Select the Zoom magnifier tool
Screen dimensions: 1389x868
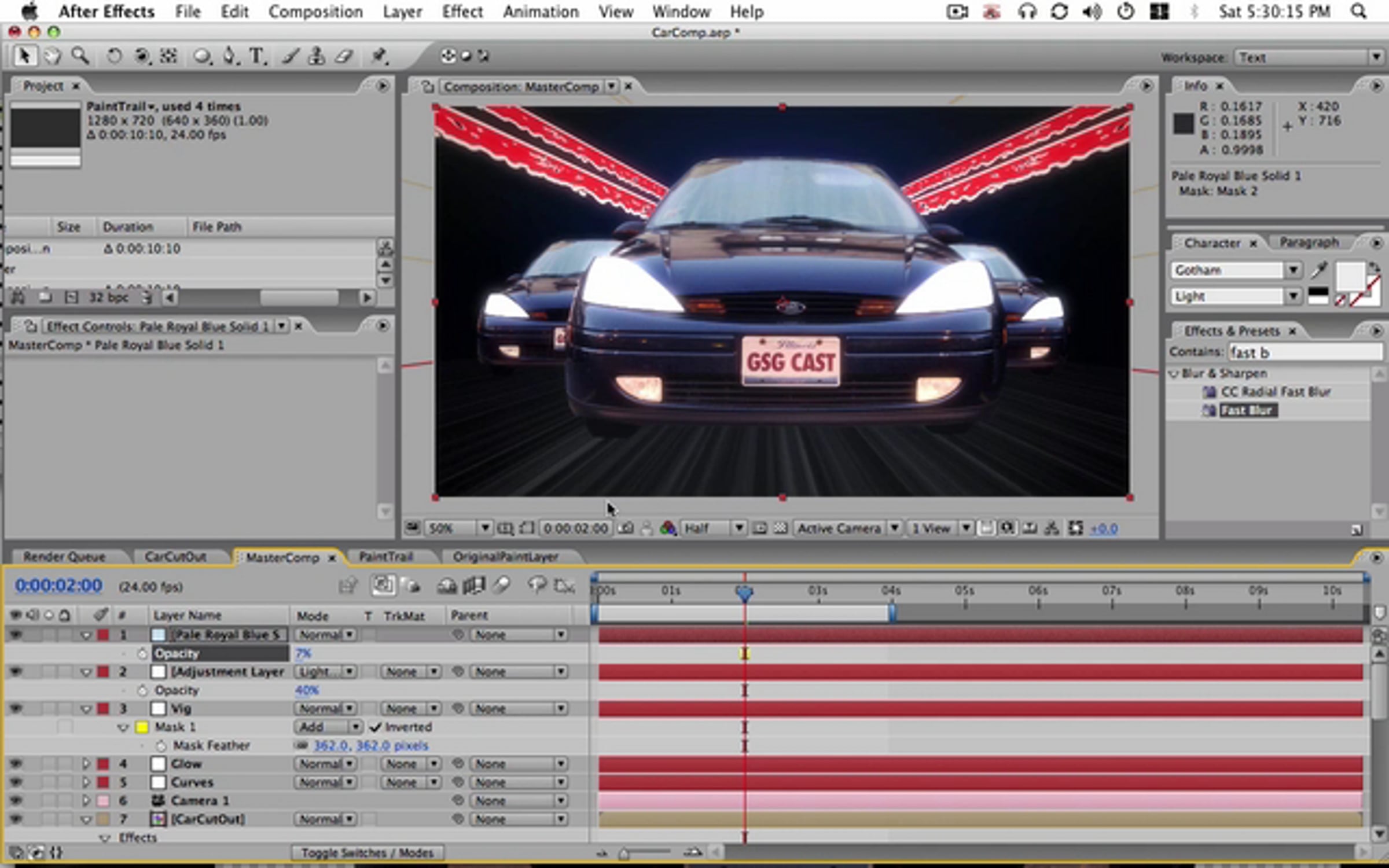[x=80, y=56]
